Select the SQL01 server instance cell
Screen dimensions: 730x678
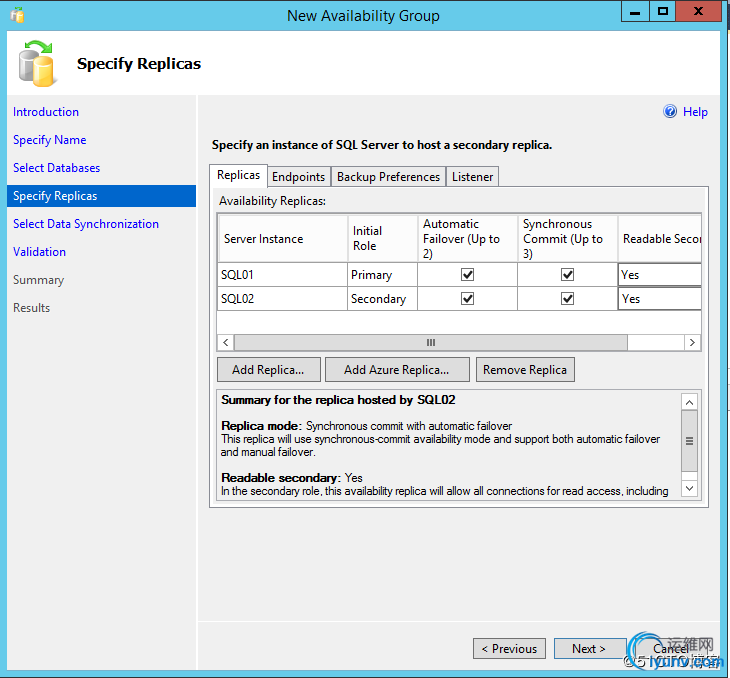click(x=282, y=275)
